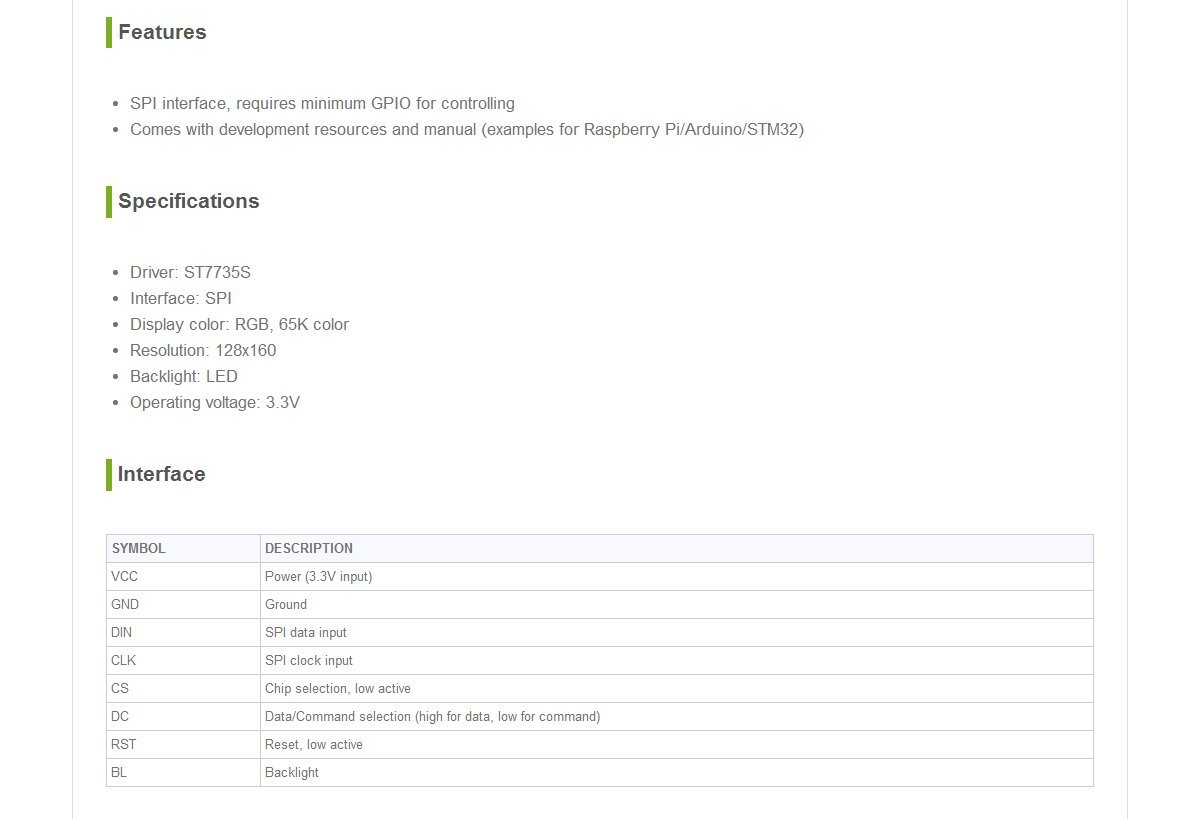Click the Features section heading

(162, 32)
